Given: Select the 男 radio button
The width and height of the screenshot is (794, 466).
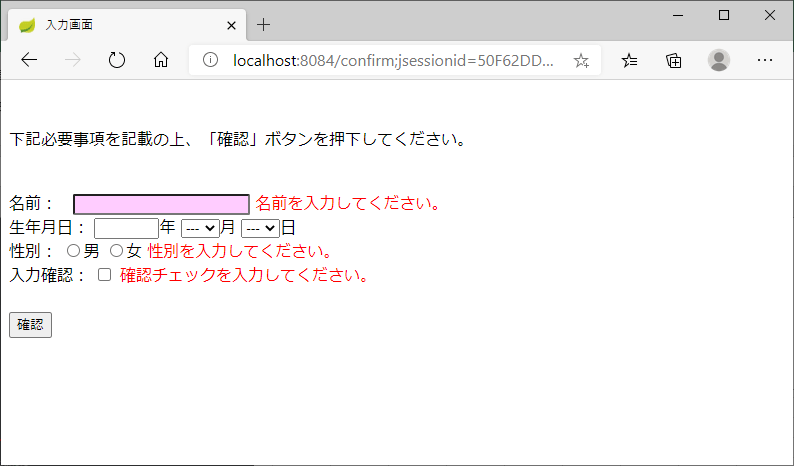Looking at the screenshot, I should coord(73,250).
